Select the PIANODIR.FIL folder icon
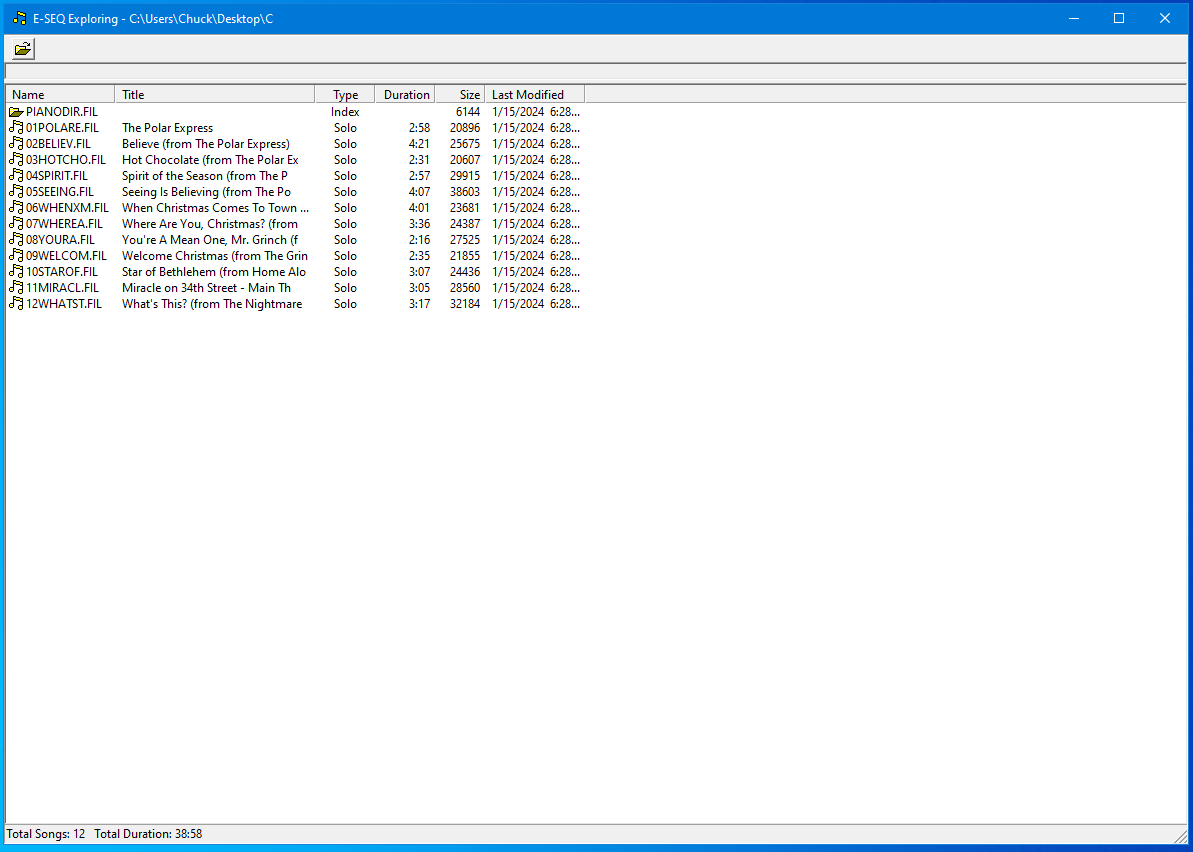 pos(16,112)
